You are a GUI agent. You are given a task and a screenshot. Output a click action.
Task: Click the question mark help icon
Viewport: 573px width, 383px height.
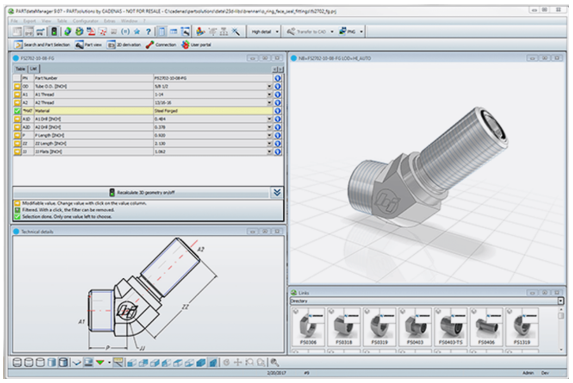(148, 32)
